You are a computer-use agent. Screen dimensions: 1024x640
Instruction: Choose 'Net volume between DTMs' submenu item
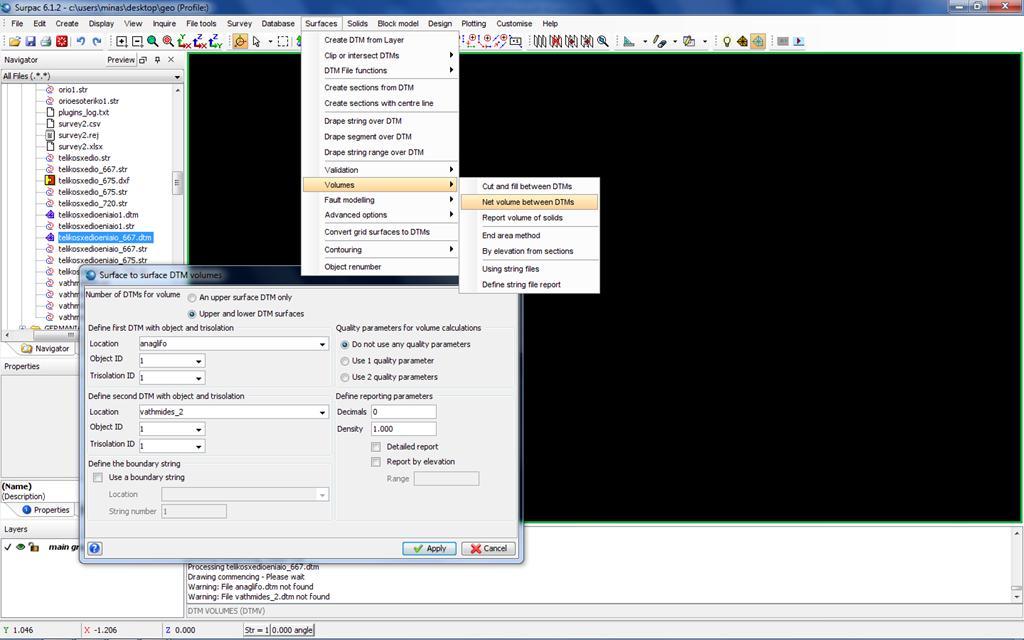pos(528,202)
